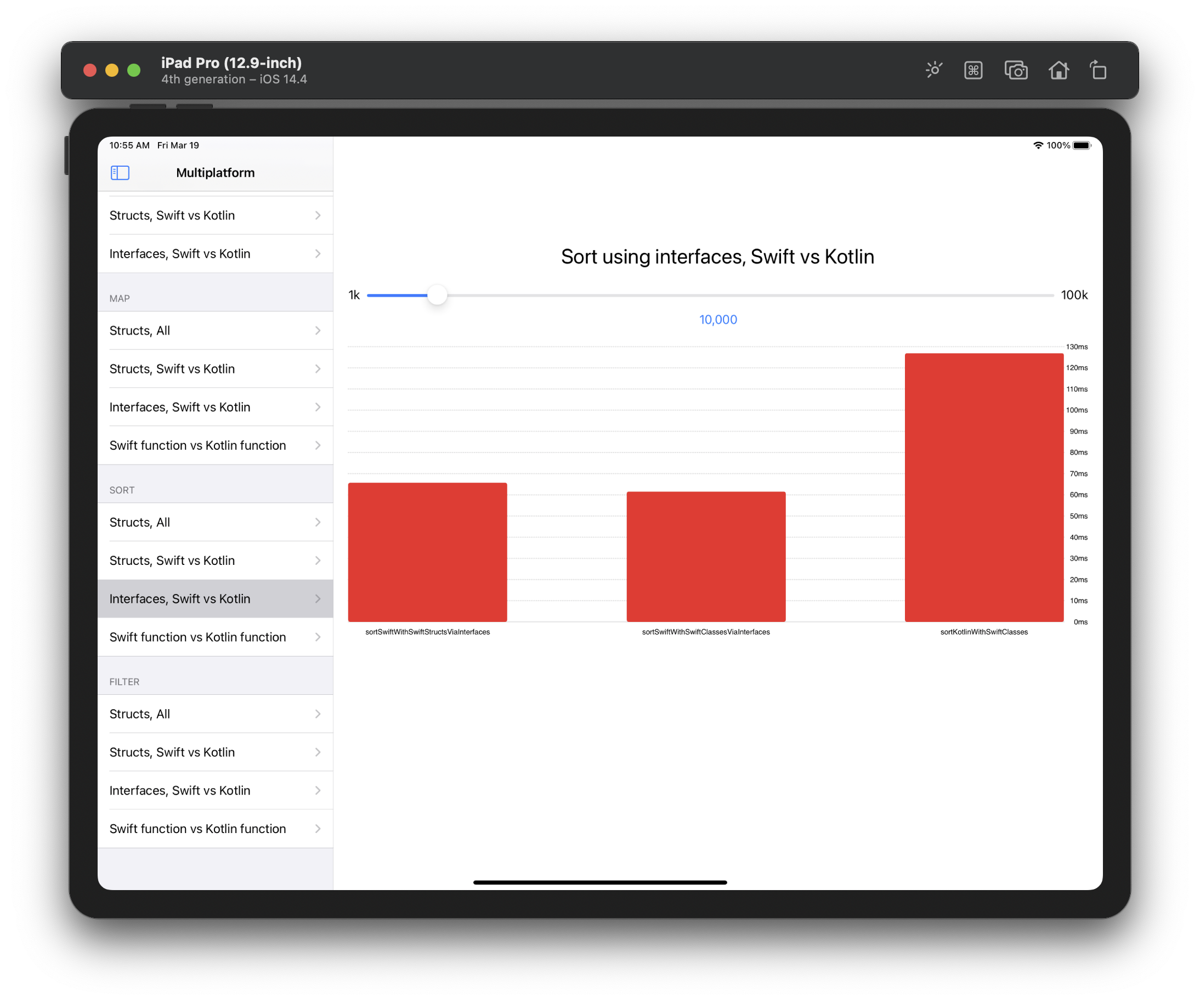1200x1008 pixels.
Task: Click chevron on Map Interfaces row
Action: 318,407
